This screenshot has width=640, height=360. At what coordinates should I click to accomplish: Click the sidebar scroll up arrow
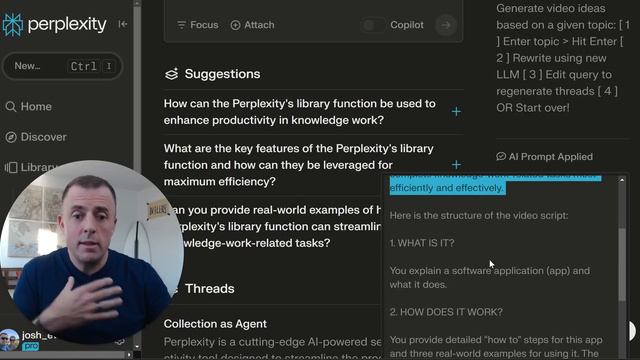click(x=137, y=3)
